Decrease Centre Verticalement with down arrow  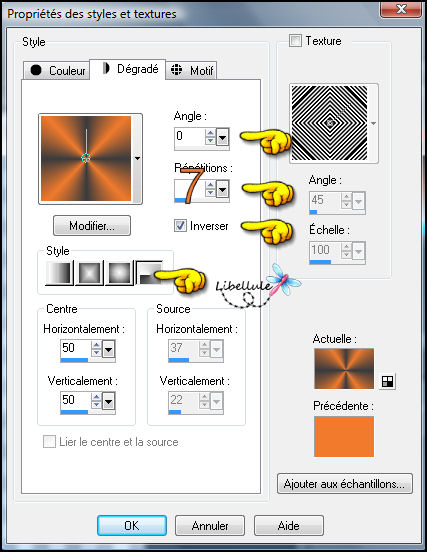point(96,406)
